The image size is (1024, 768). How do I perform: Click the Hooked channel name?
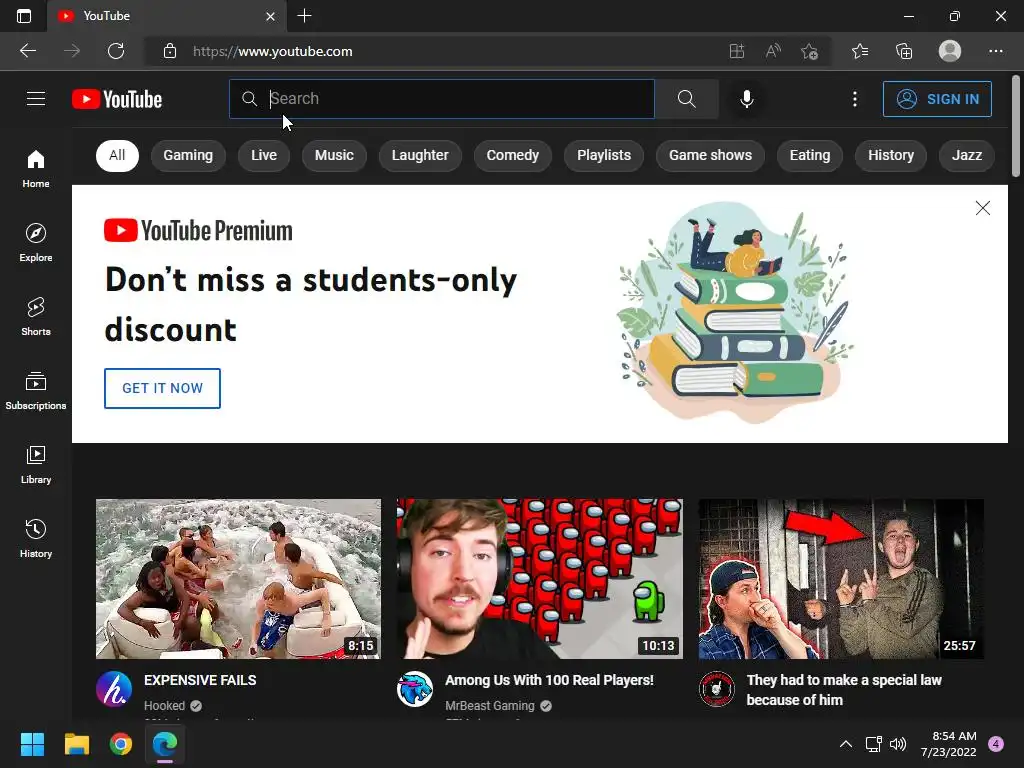[165, 705]
